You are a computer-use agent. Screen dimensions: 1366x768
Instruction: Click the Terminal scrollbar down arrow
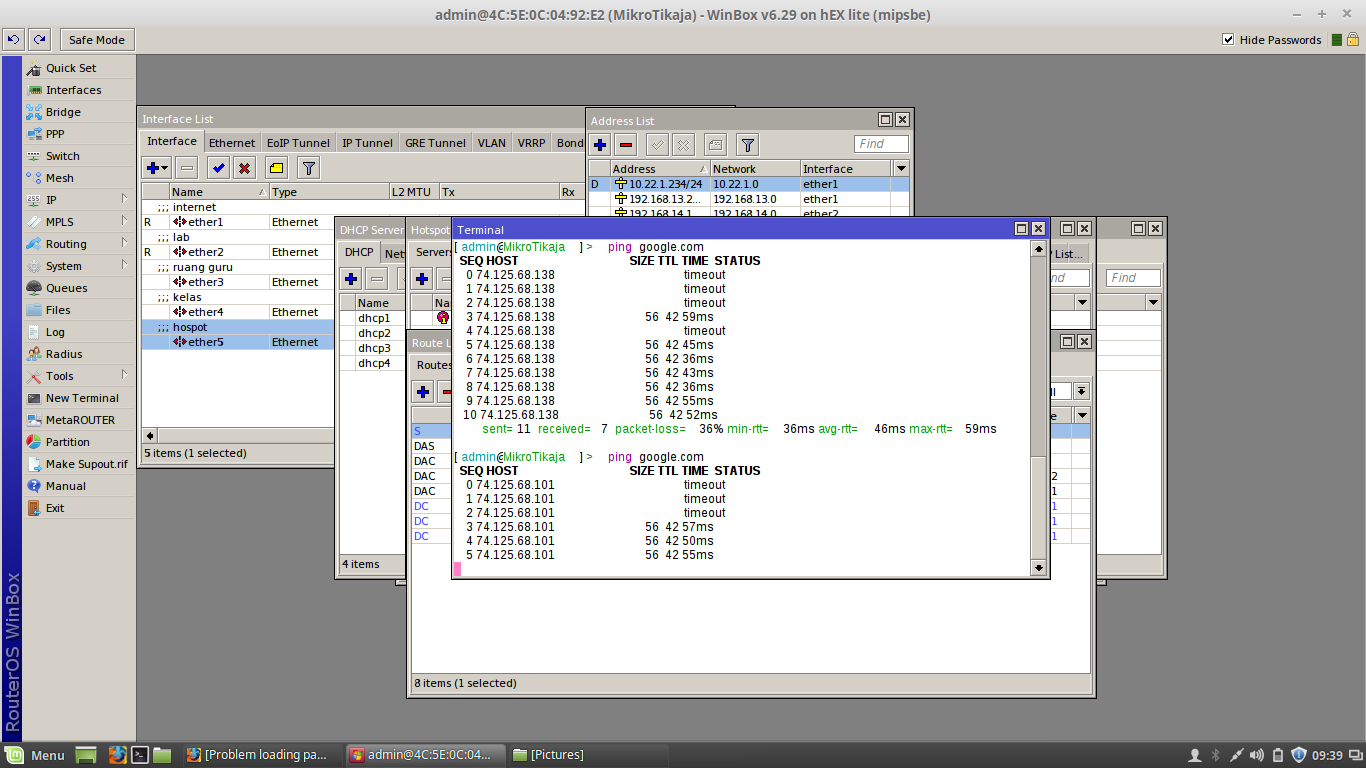click(1038, 568)
